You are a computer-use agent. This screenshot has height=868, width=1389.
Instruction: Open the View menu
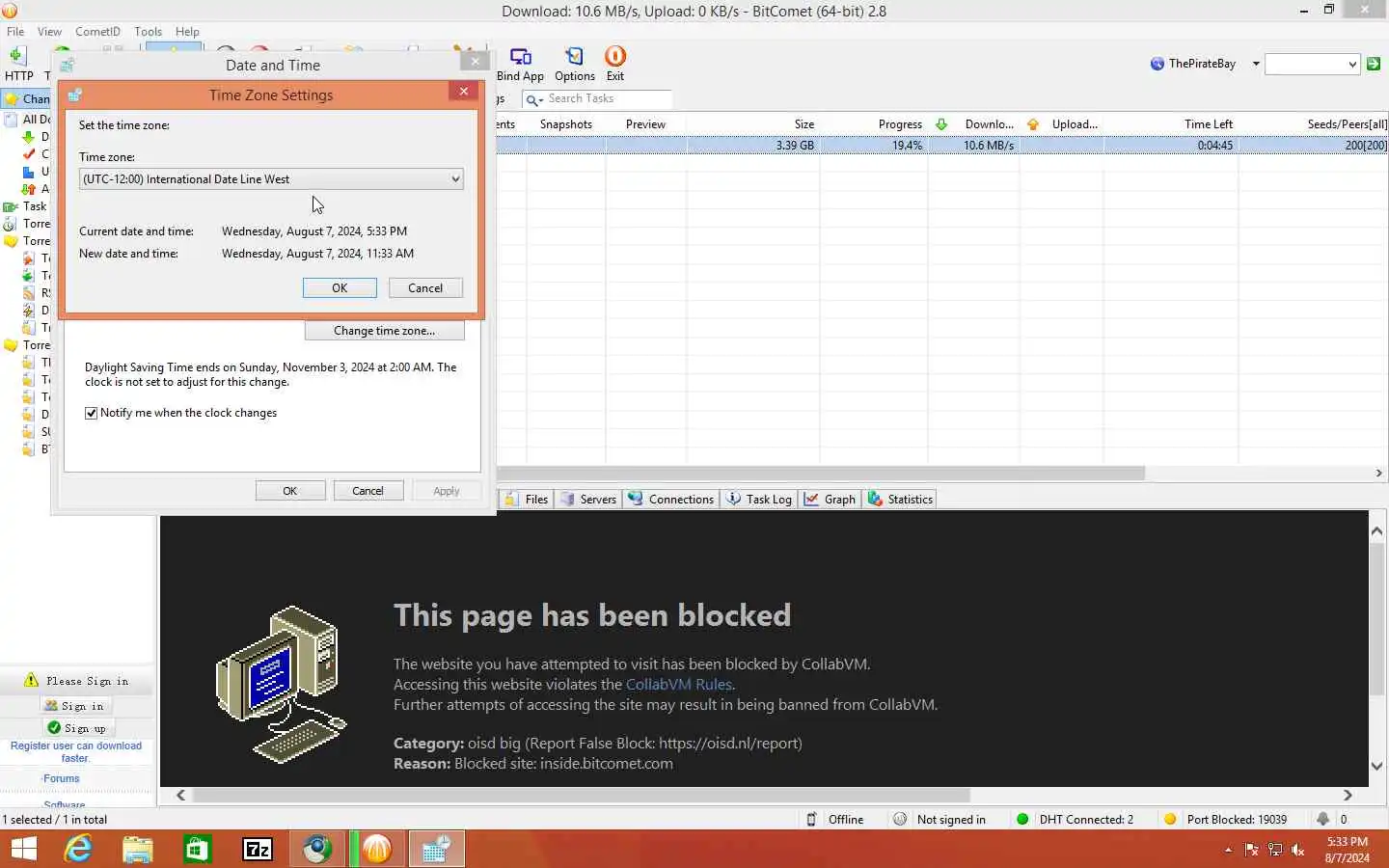[49, 31]
